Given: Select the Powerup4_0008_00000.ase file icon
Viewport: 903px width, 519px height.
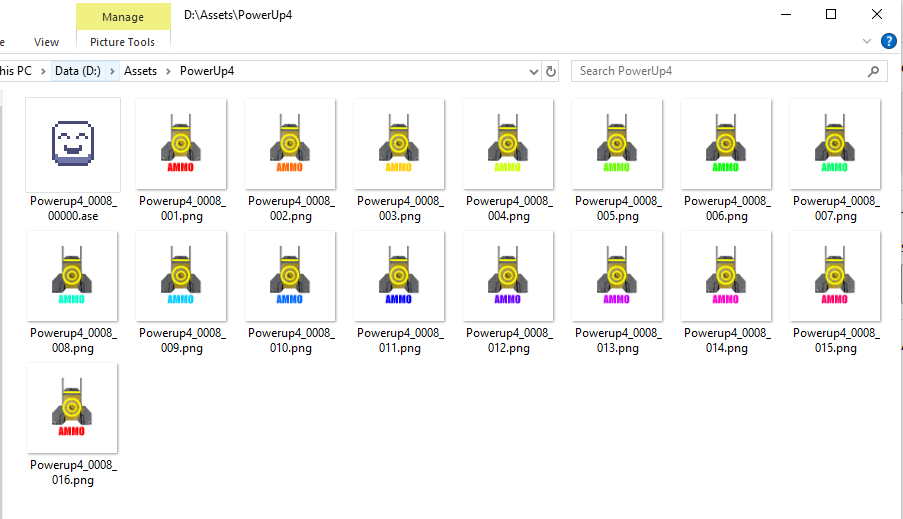Looking at the screenshot, I should coord(73,144).
